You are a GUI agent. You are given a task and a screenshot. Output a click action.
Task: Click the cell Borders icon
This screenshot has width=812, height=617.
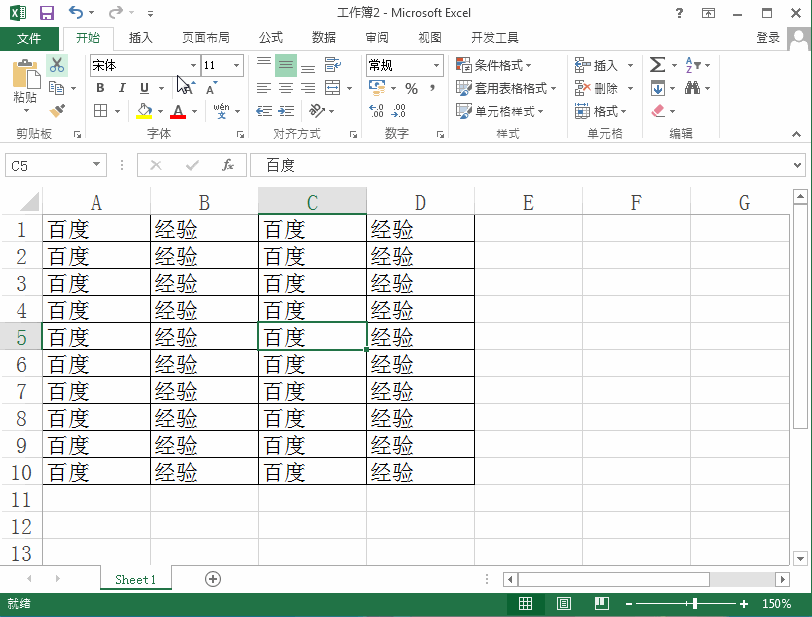tap(100, 110)
